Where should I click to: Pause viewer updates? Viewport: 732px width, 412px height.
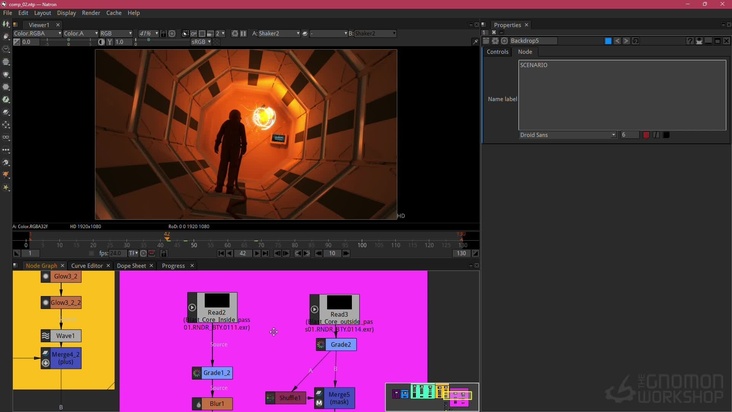coord(243,34)
